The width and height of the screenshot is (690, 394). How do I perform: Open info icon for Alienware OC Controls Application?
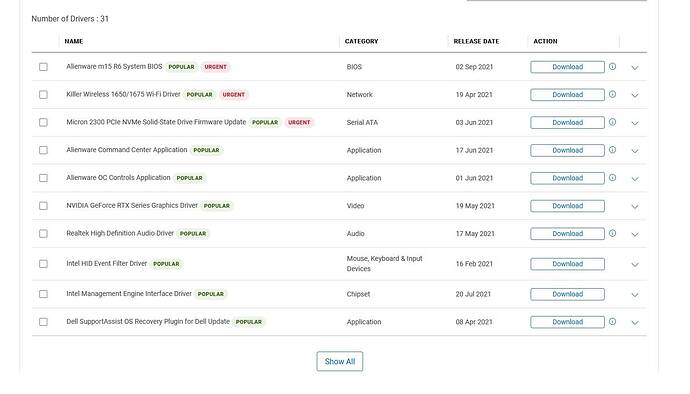[x=612, y=177]
